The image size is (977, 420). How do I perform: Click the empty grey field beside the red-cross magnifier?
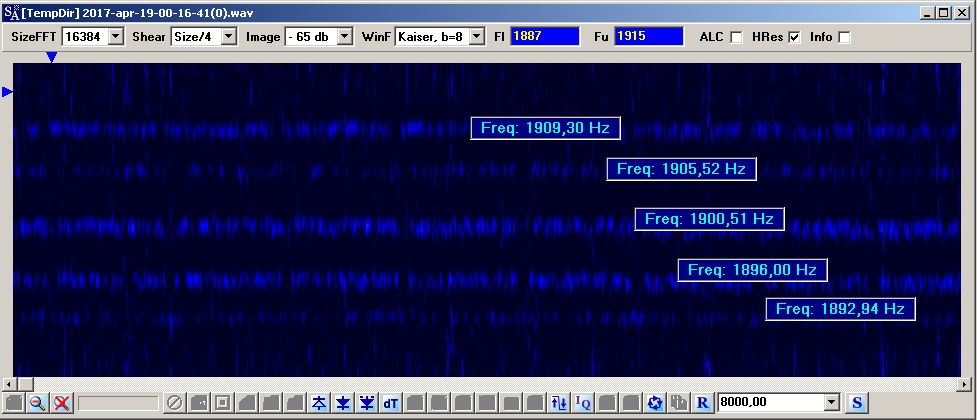click(x=118, y=403)
